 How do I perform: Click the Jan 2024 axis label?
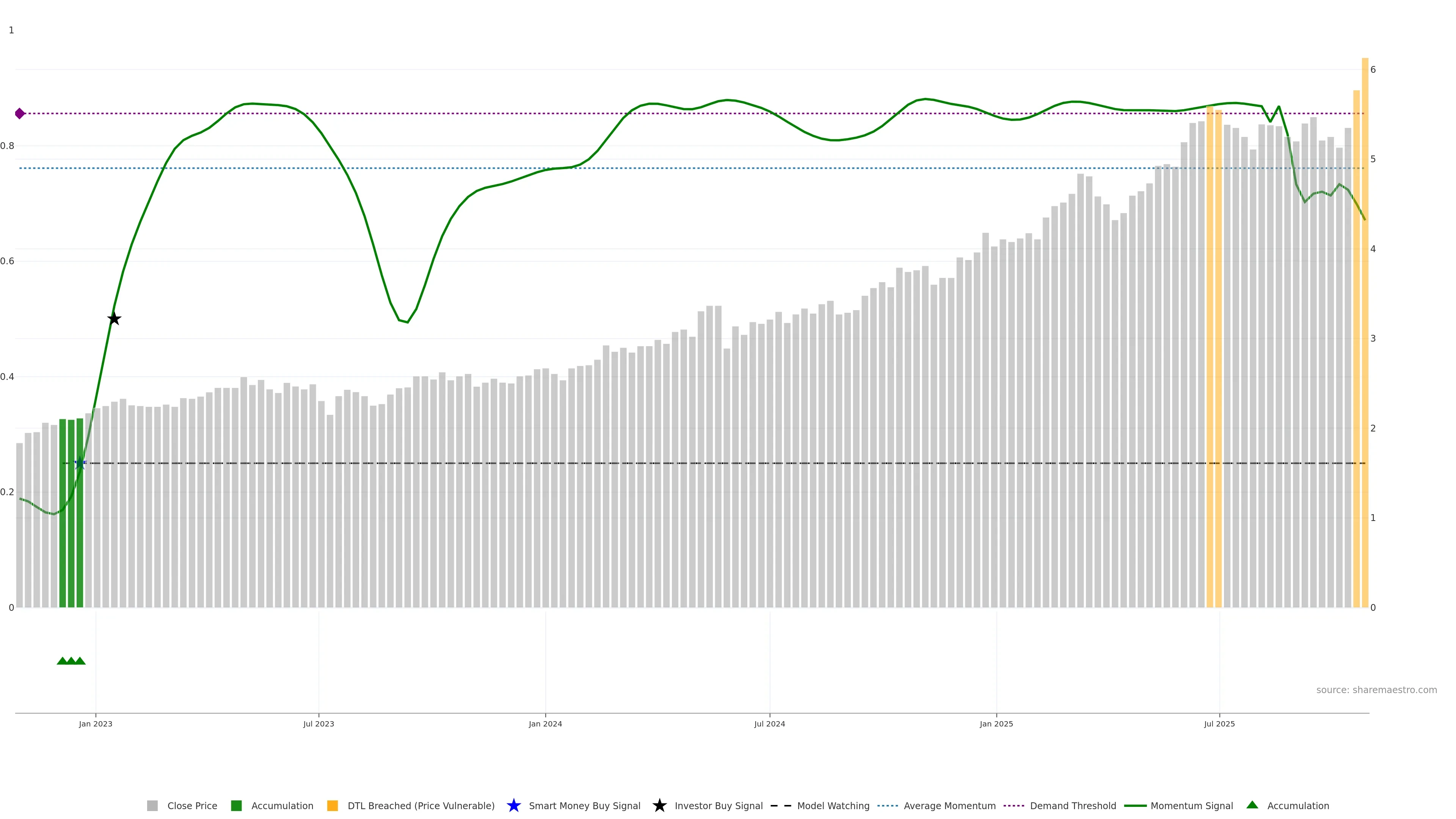pos(545,723)
